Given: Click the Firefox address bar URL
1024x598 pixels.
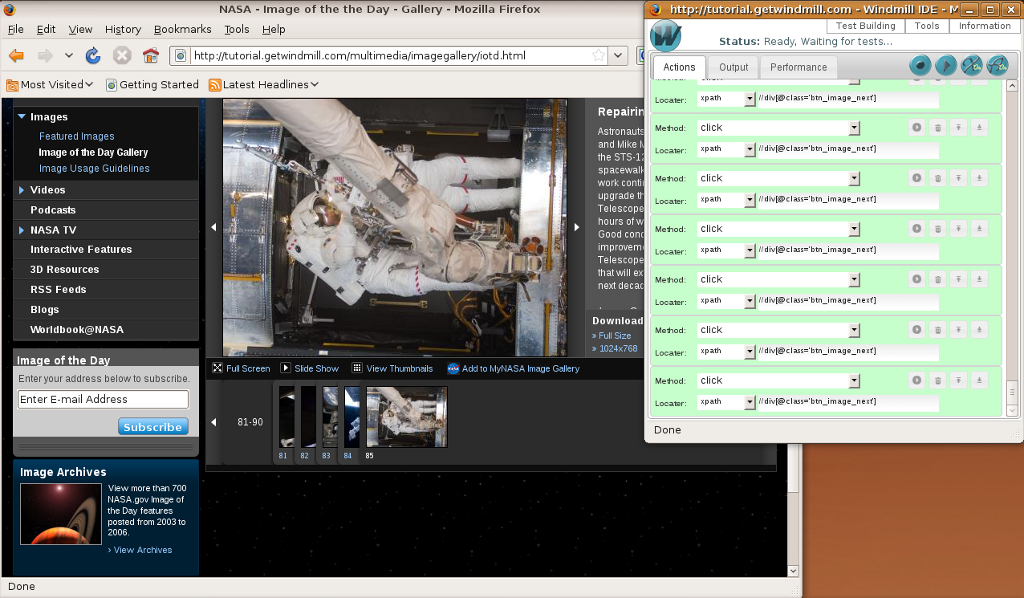Looking at the screenshot, I should [x=360, y=55].
